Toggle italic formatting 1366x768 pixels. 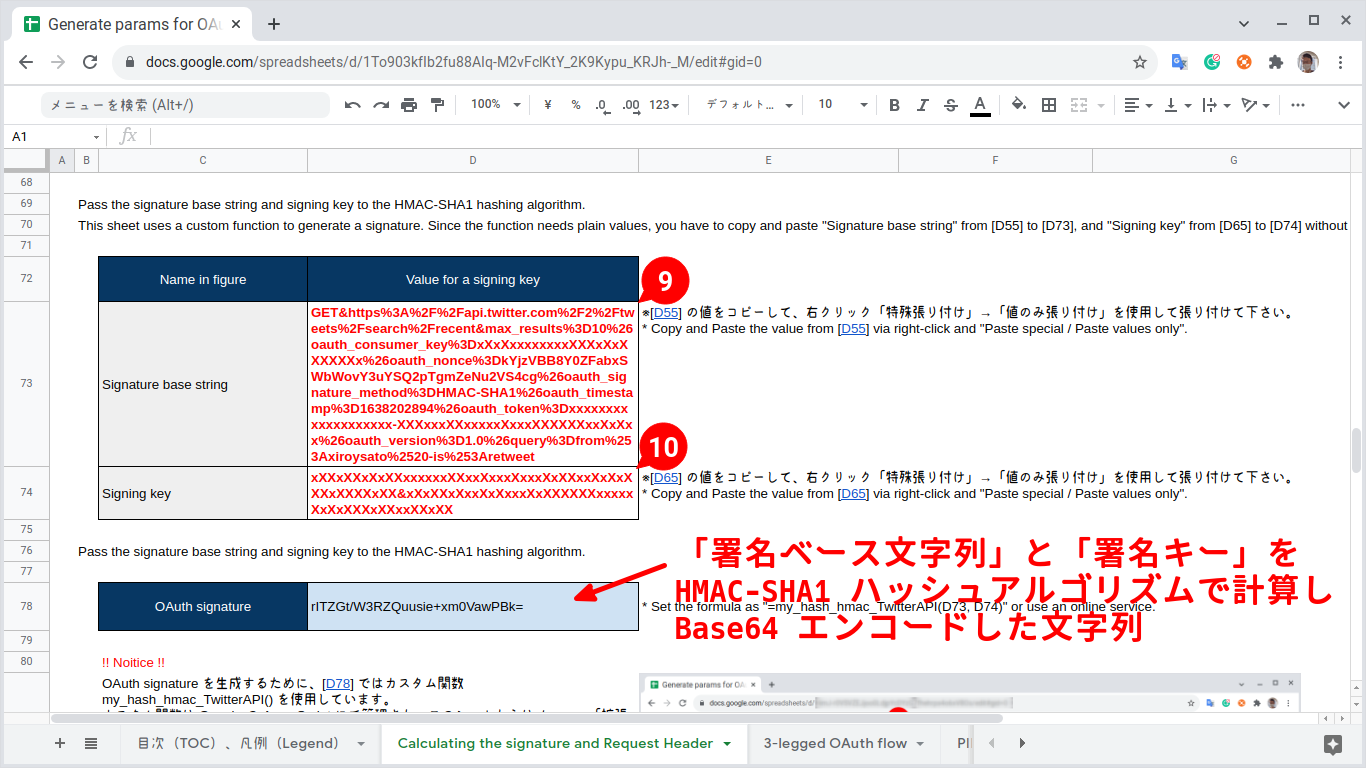point(922,104)
